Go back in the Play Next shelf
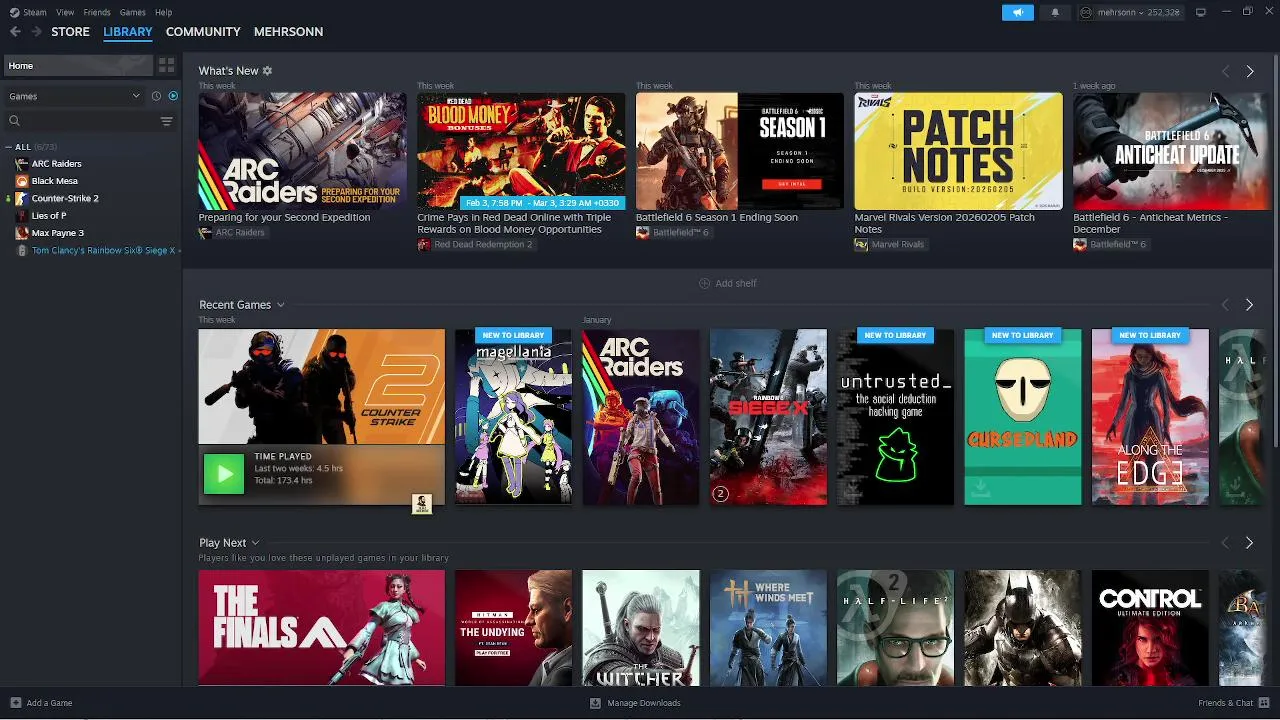1280x720 pixels. (x=1225, y=543)
